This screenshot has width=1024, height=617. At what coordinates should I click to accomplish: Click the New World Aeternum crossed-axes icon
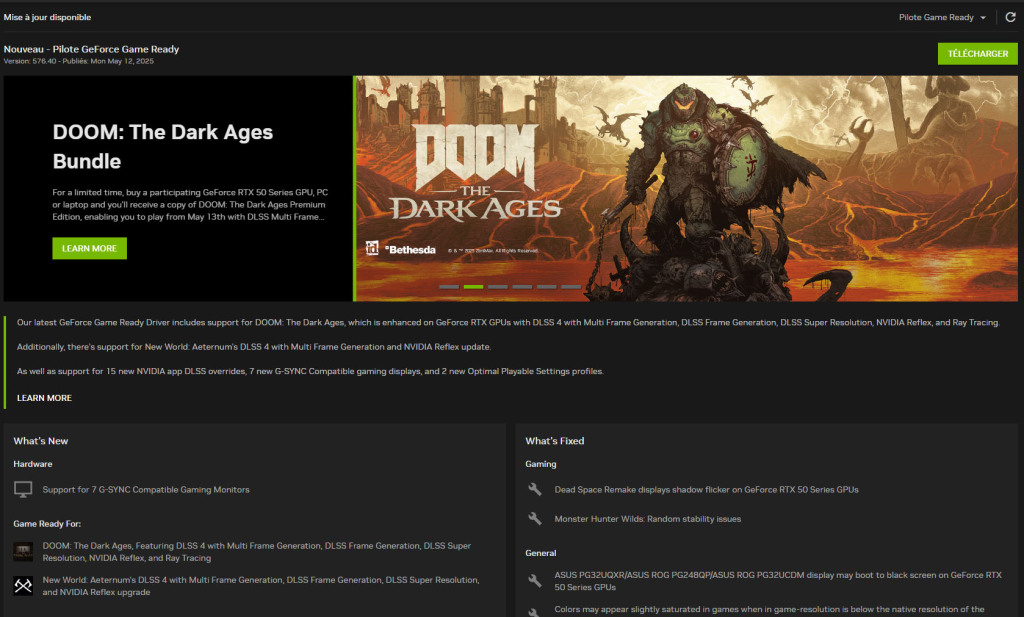(23, 586)
